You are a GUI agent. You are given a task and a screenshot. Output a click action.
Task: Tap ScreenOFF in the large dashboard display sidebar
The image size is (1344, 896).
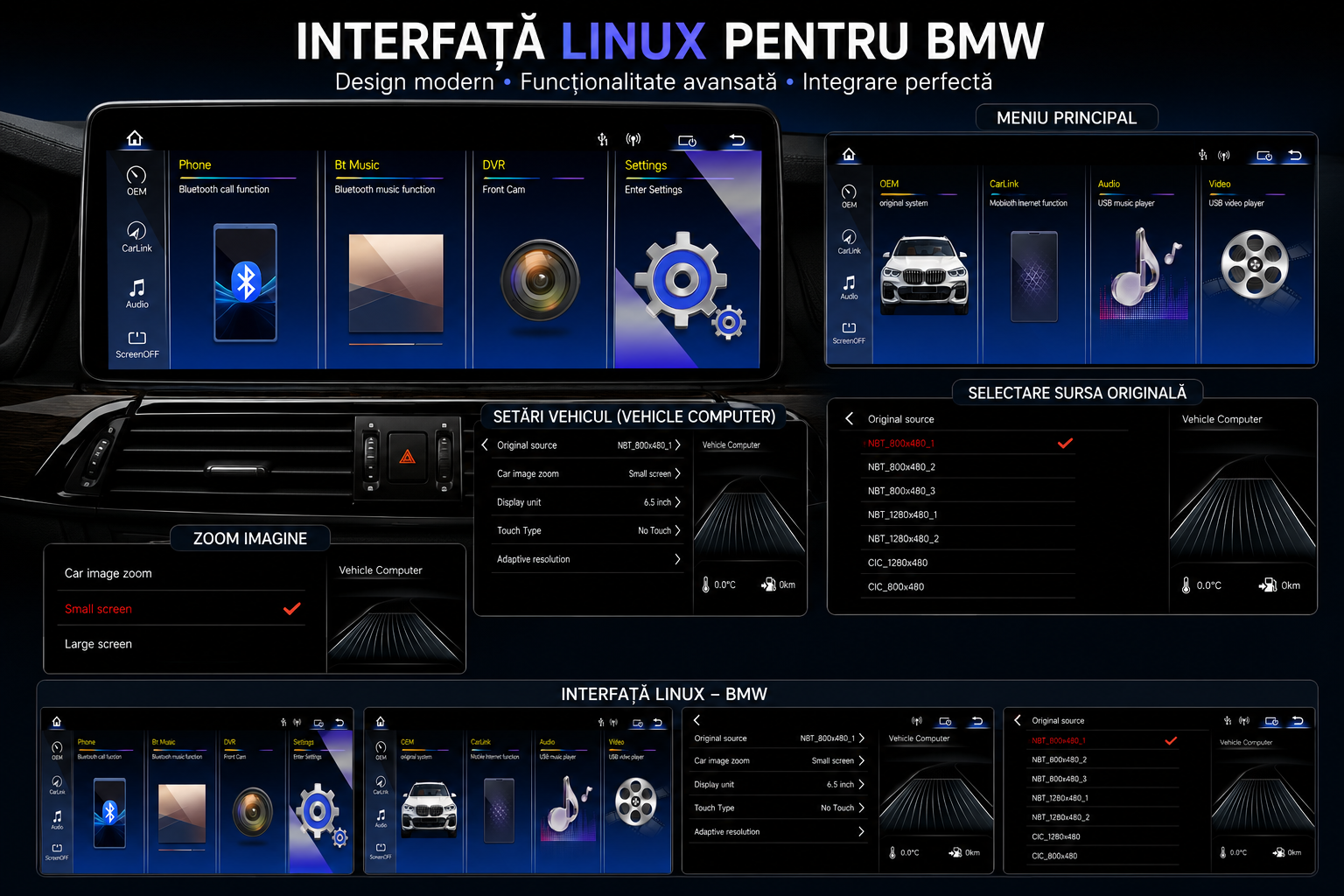coord(137,345)
